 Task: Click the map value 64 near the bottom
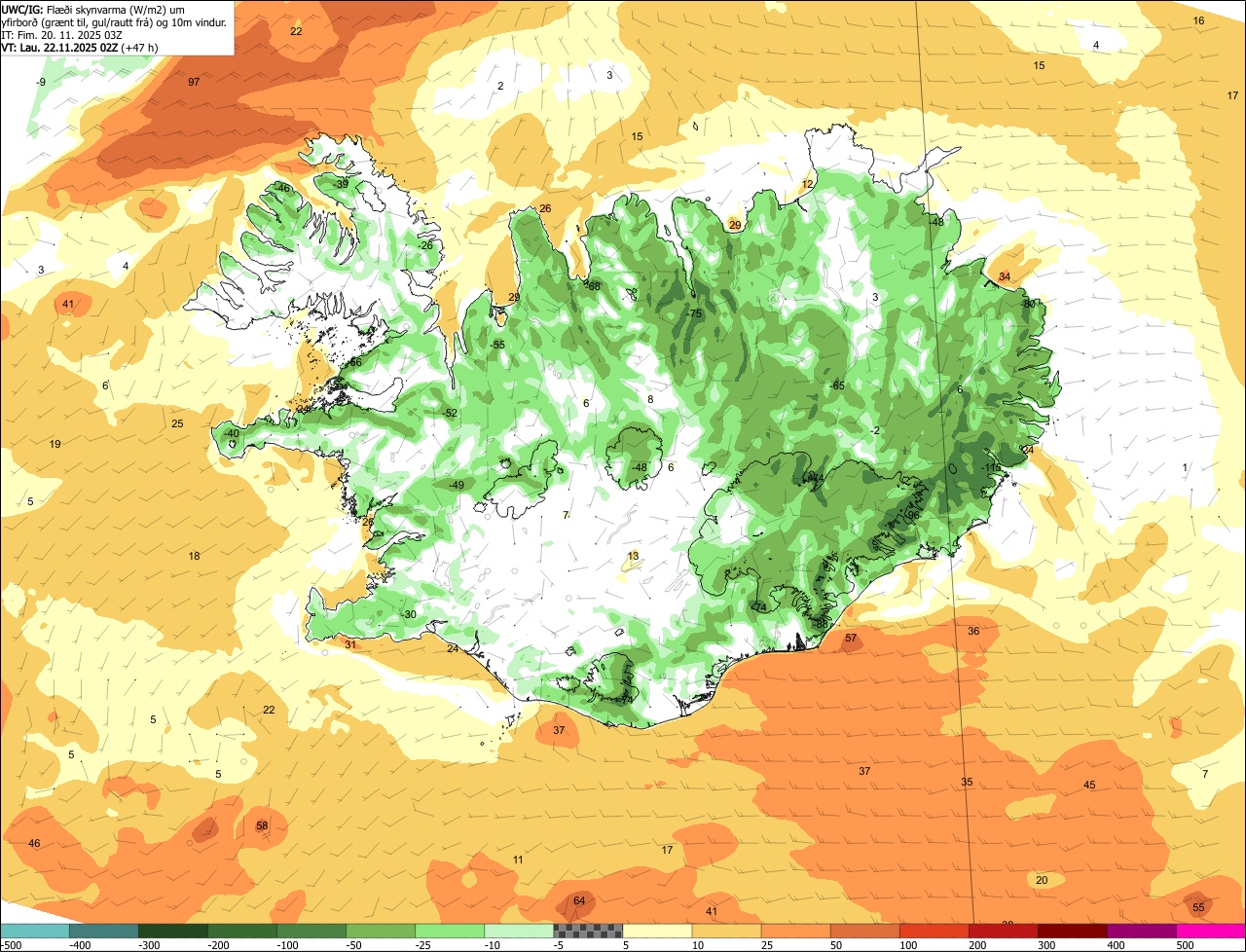(x=579, y=900)
